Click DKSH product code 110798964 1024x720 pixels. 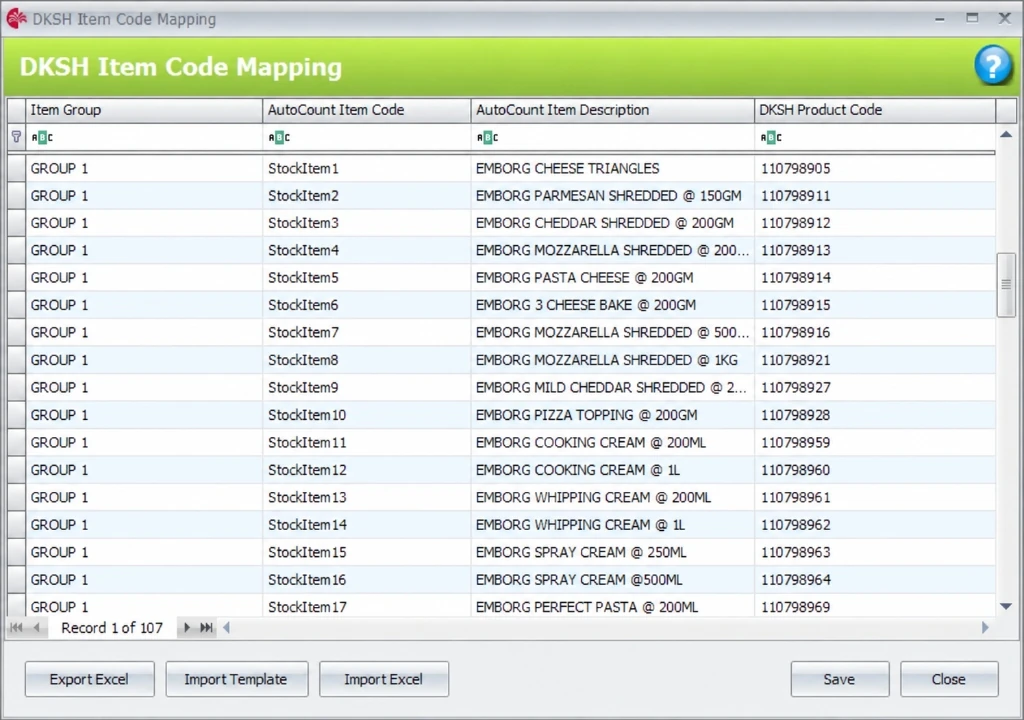[875, 580]
